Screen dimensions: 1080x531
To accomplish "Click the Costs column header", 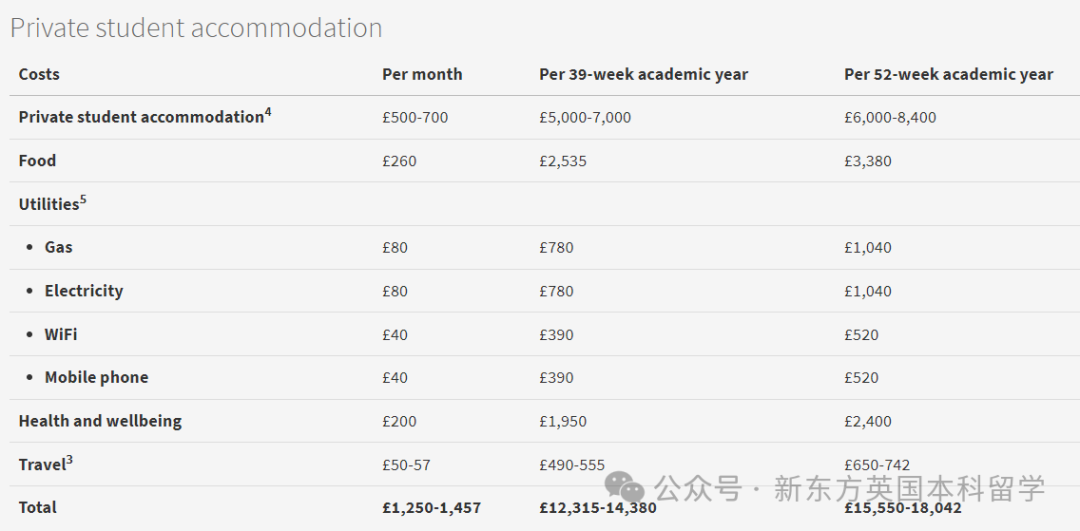I will pos(39,74).
